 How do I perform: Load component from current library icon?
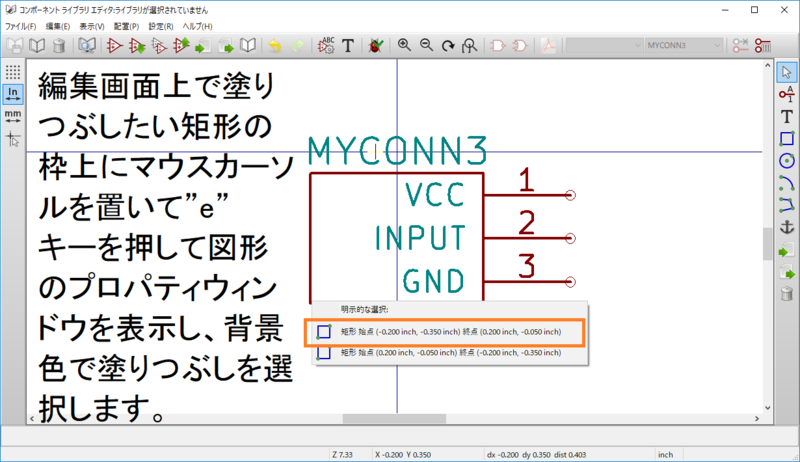[x=137, y=46]
